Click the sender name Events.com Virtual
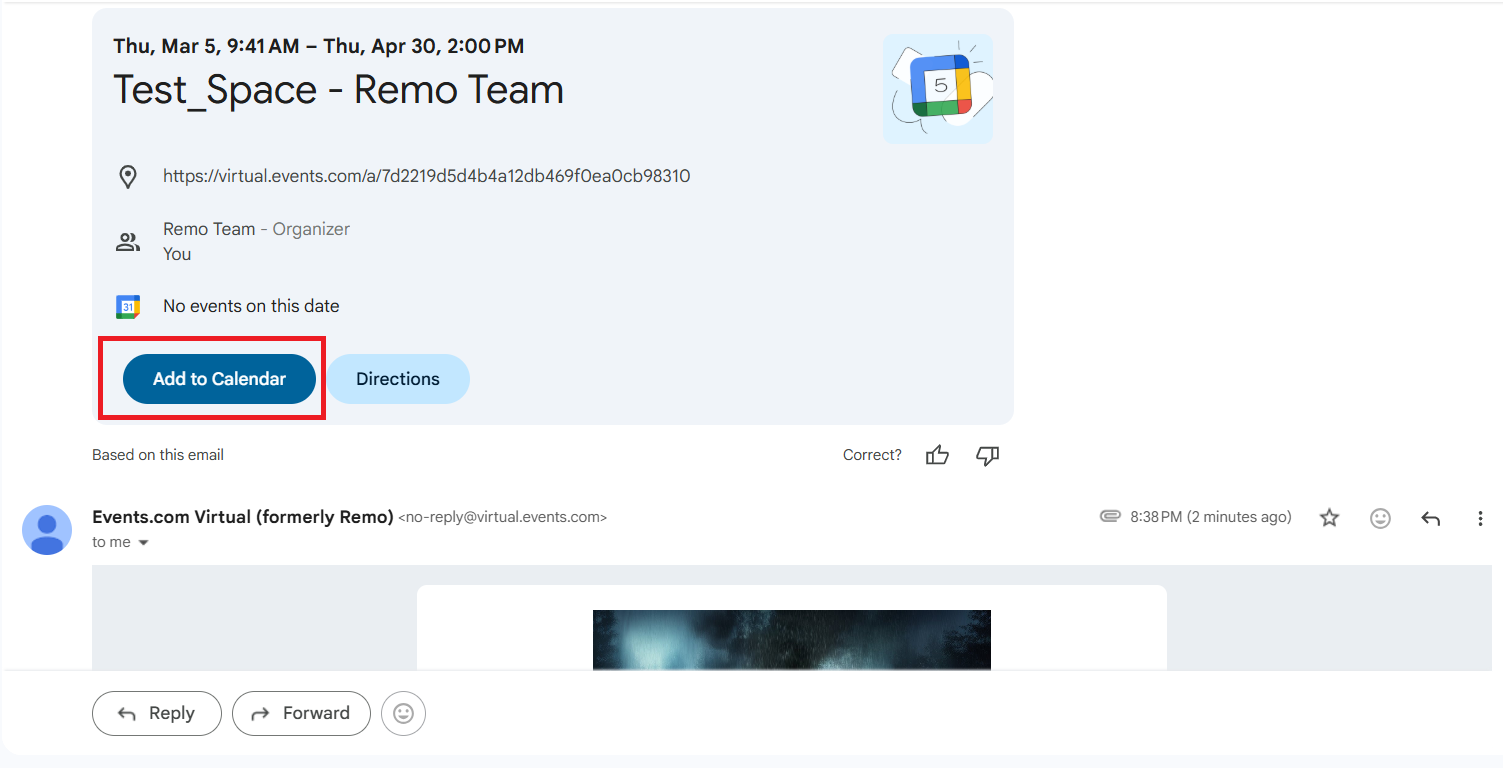The height and width of the screenshot is (768, 1503). coord(240,516)
